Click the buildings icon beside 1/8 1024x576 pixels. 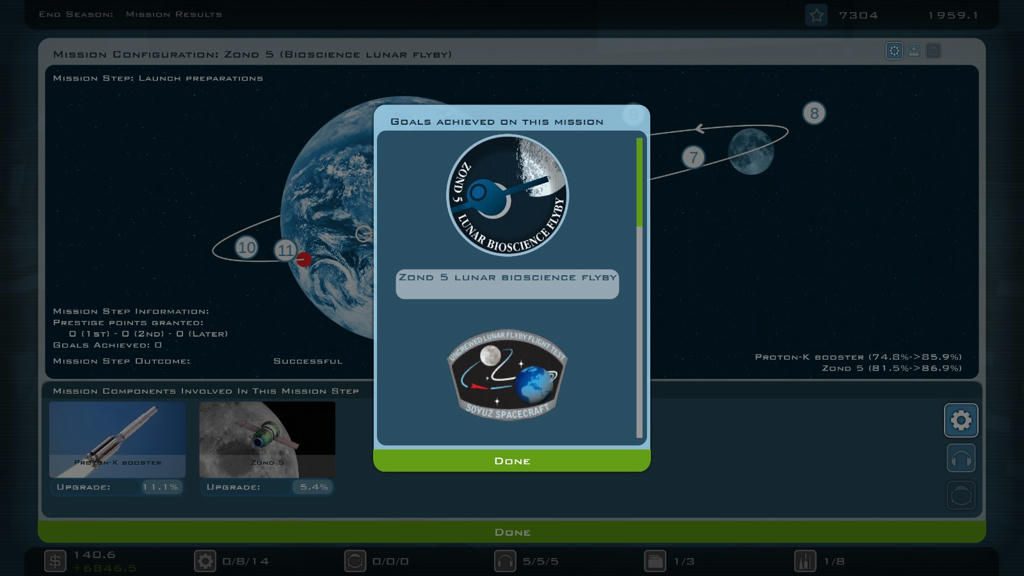click(x=805, y=560)
